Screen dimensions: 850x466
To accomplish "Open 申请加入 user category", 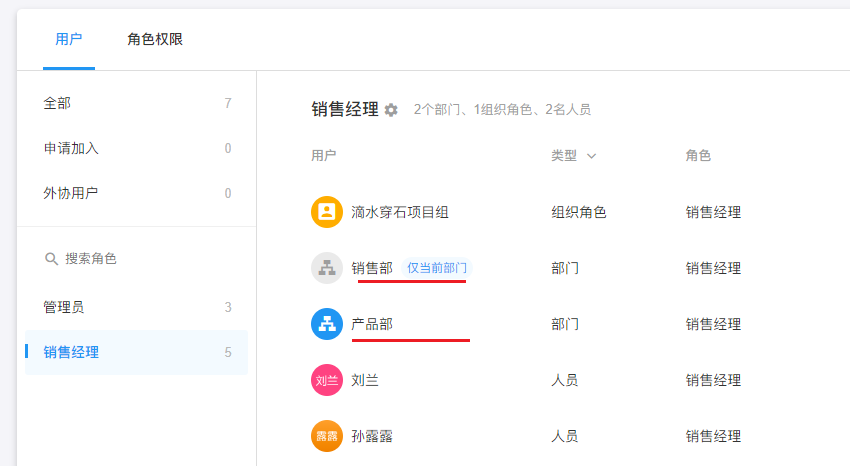I will point(71,148).
